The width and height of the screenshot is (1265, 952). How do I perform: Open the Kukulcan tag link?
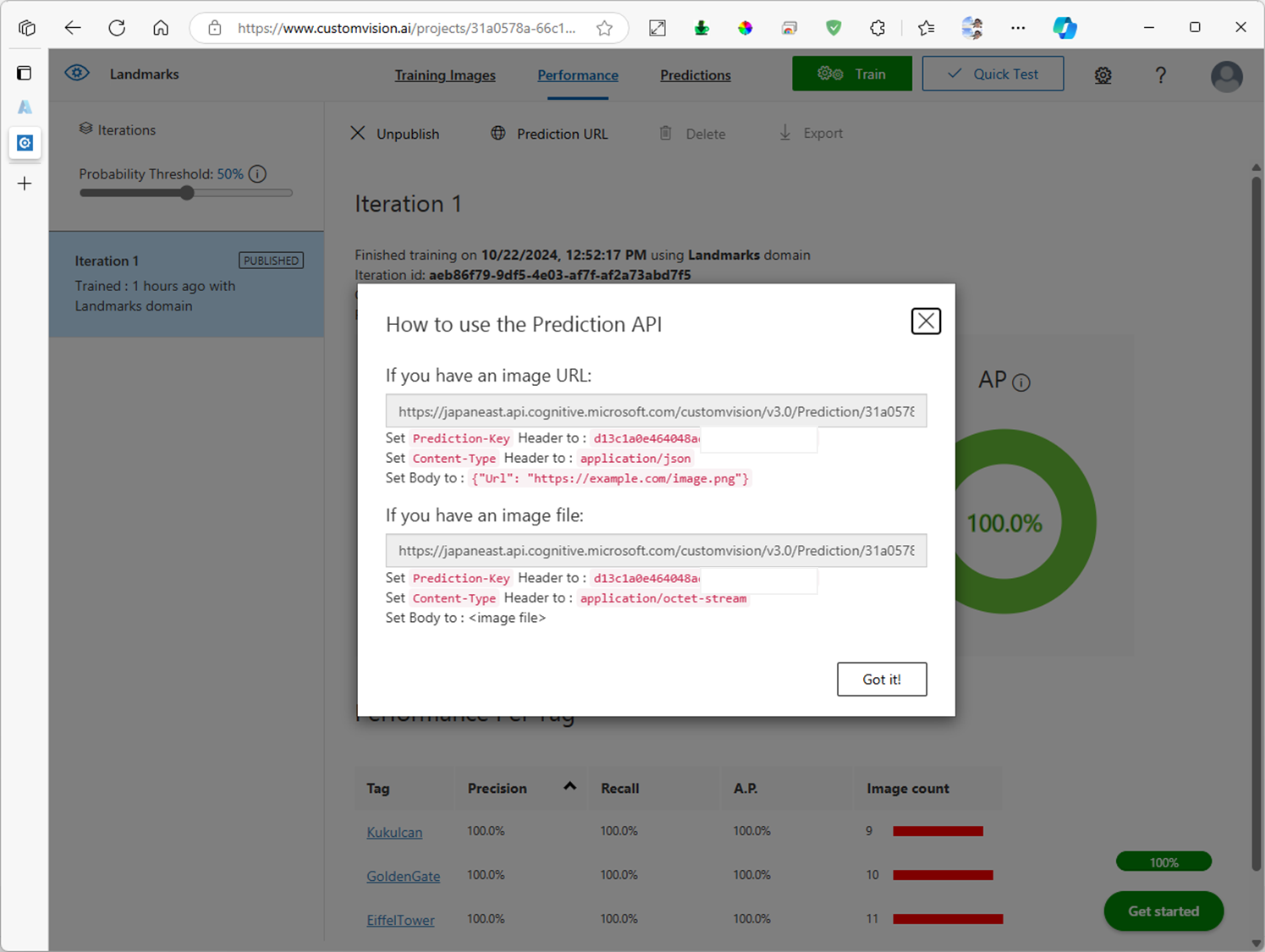394,832
